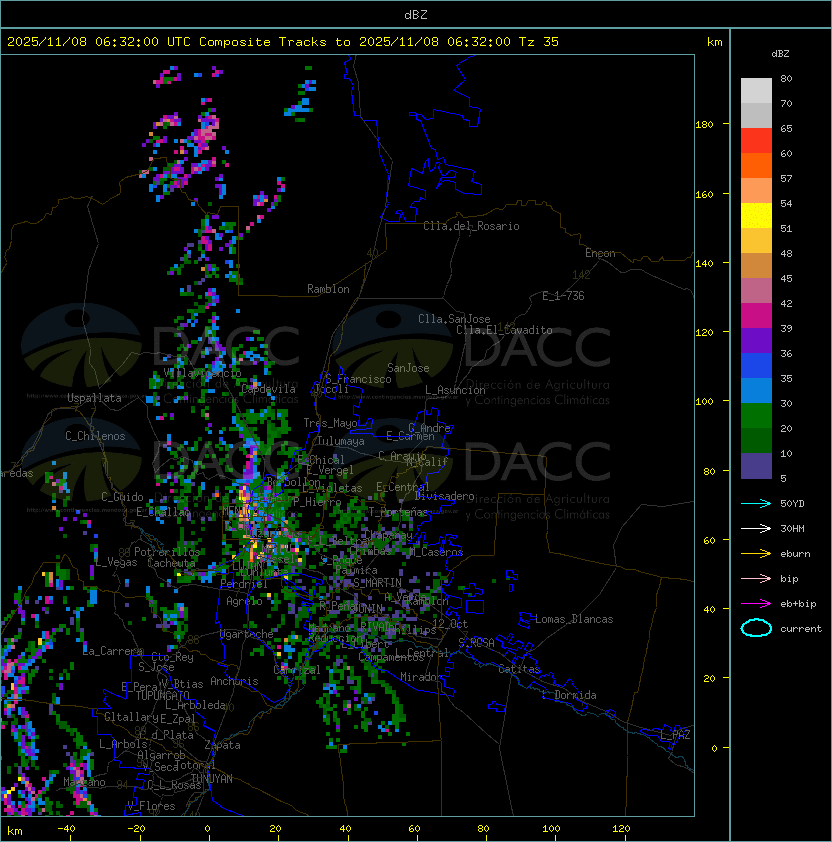Click the 'Ramblon' label near the 140 km line

328,289
